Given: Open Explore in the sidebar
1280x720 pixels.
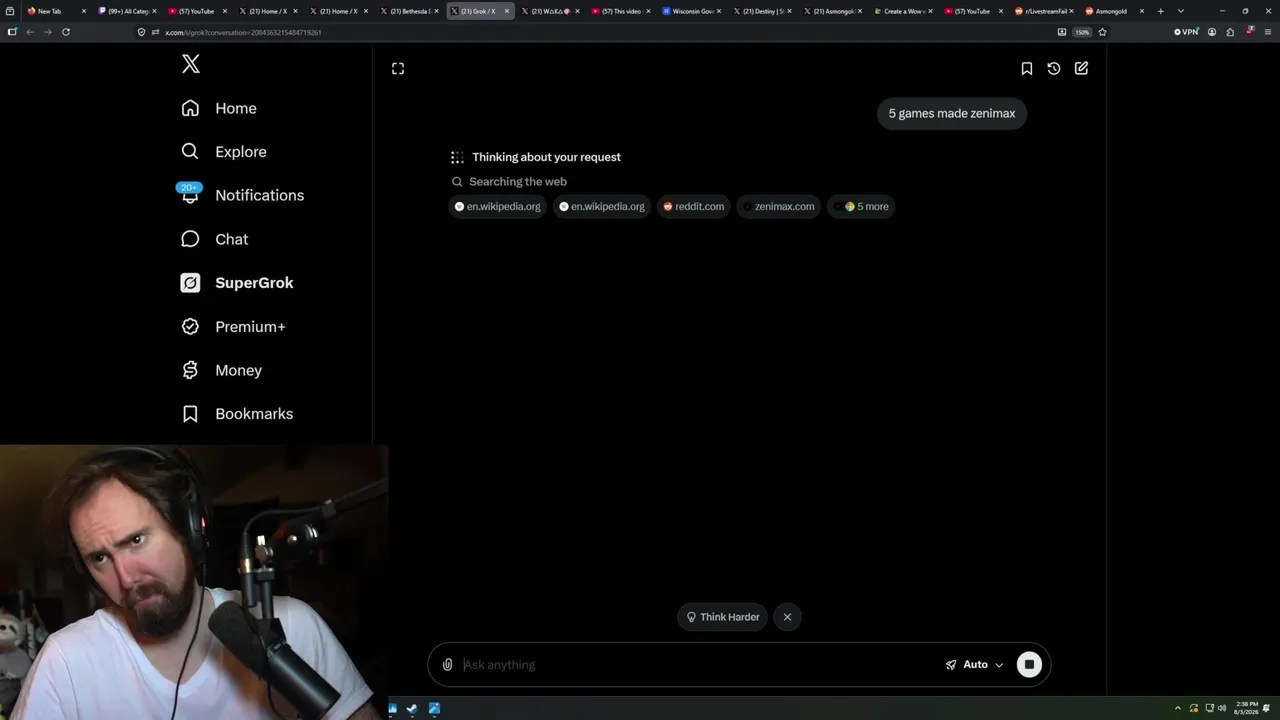Looking at the screenshot, I should tap(224, 152).
